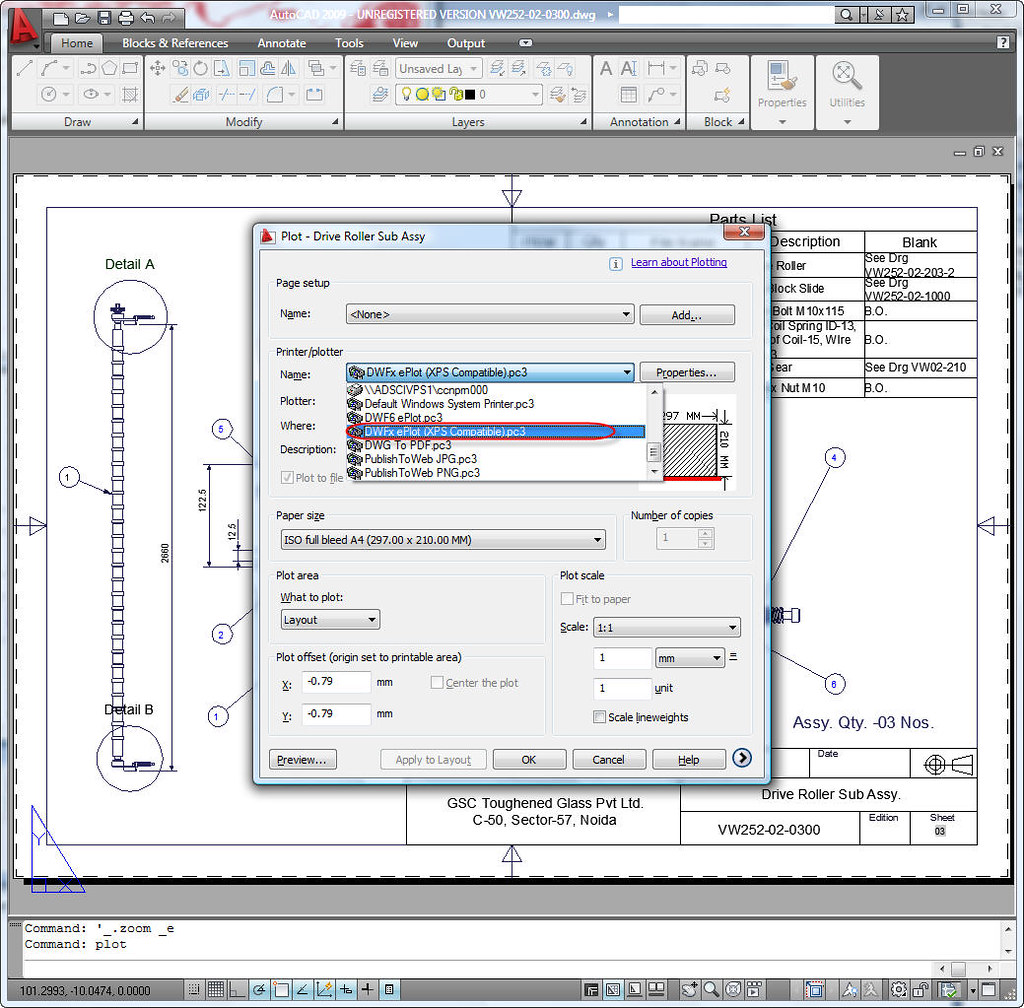The height and width of the screenshot is (1008, 1024).
Task: Toggle Snap mode in the status bar
Action: (x=193, y=990)
